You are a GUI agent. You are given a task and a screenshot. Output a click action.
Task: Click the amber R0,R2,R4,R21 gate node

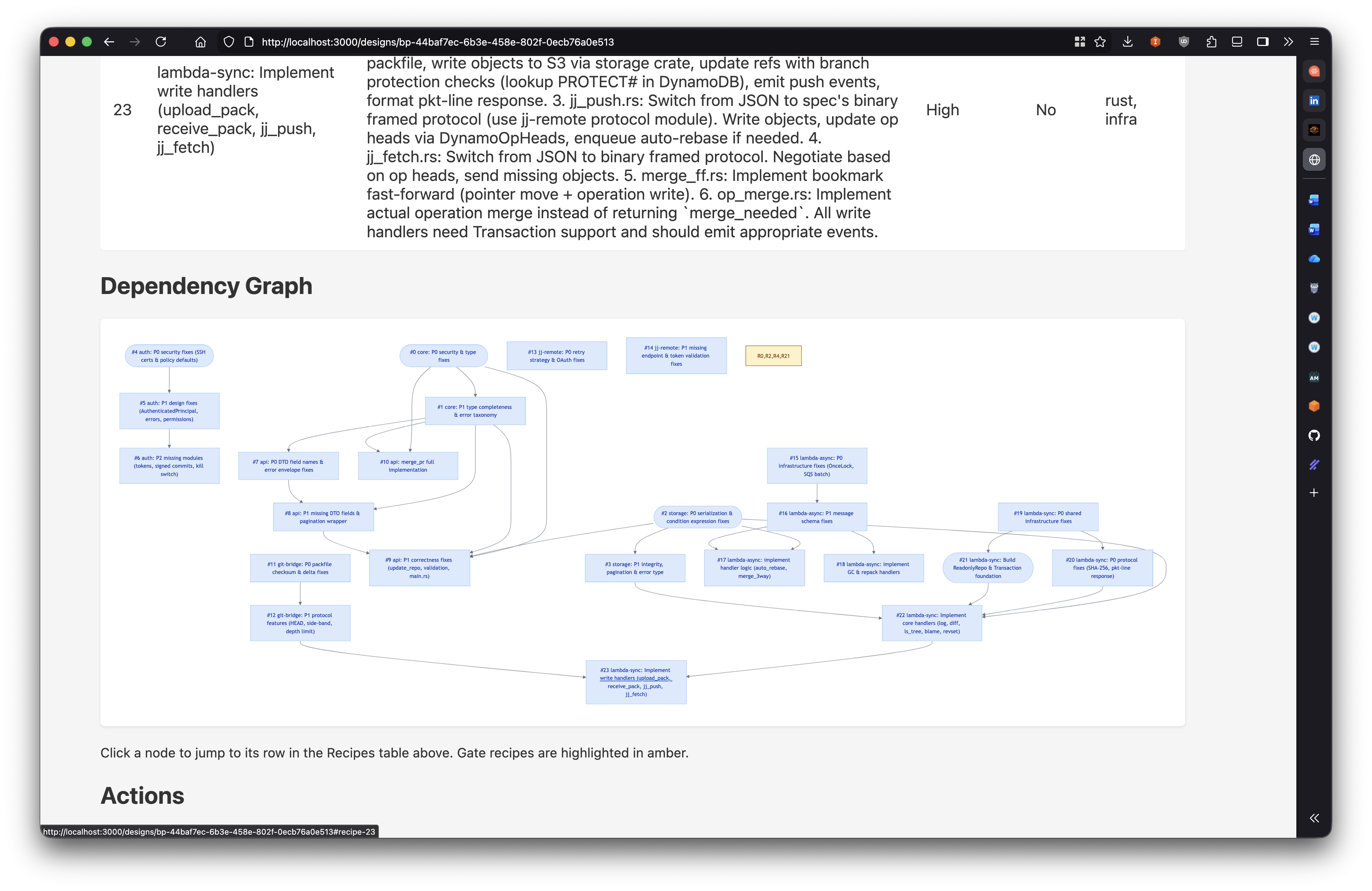(774, 356)
